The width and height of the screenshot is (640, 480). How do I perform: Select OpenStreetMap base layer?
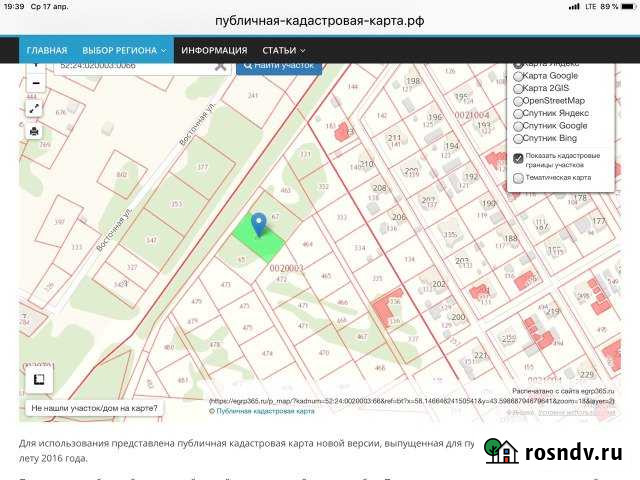(518, 101)
